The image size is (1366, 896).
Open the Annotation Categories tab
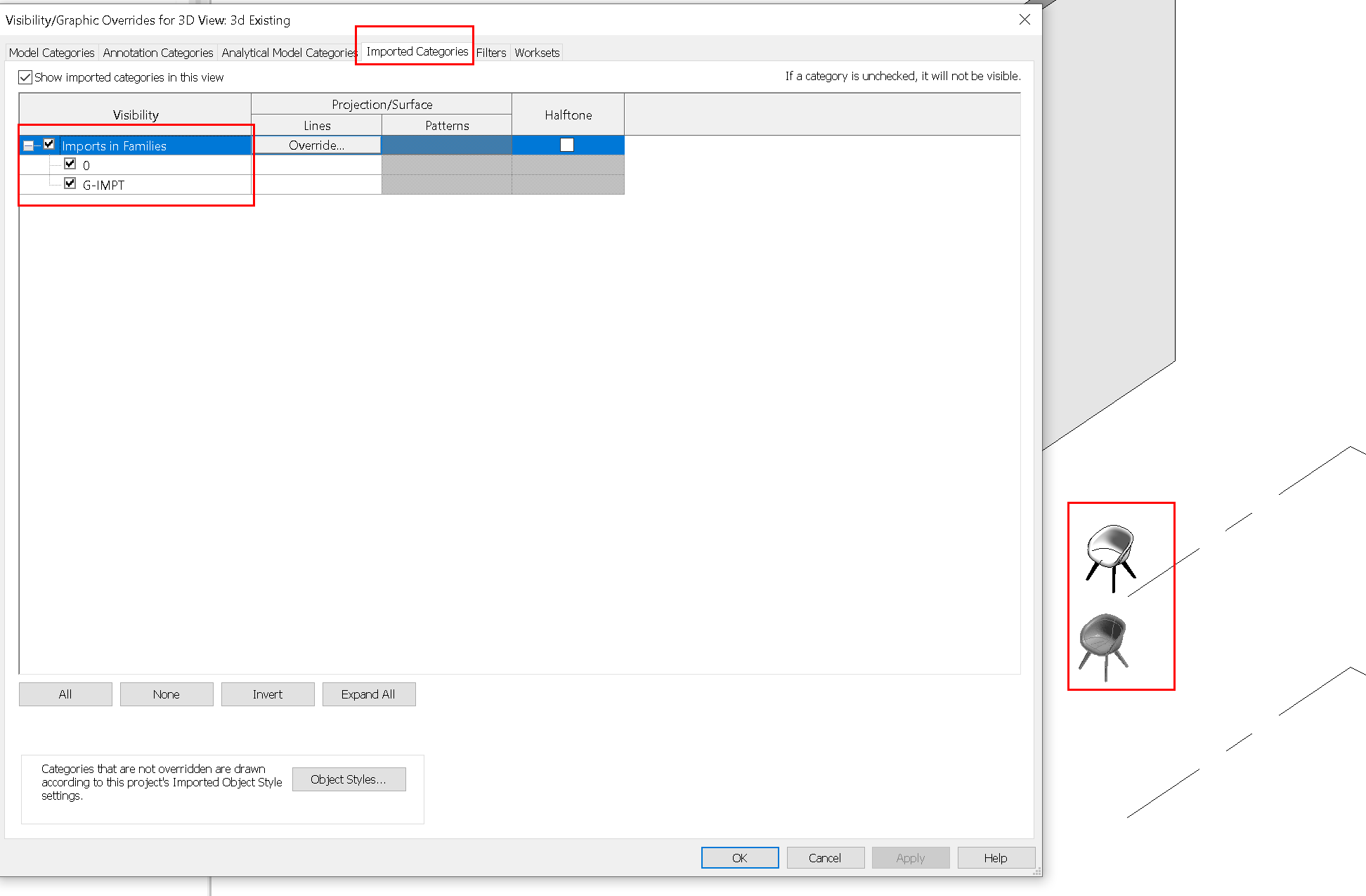pos(158,53)
